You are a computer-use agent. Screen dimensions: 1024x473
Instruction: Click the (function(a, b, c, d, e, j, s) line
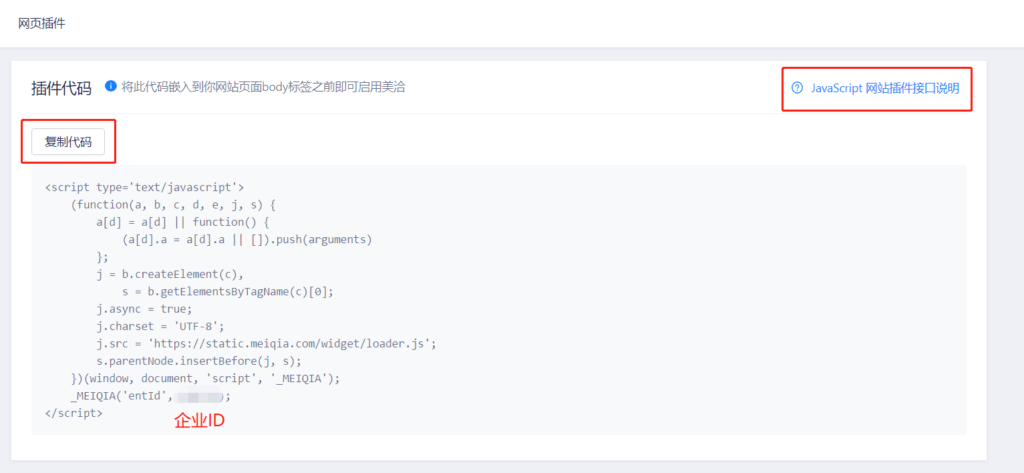tap(174, 204)
